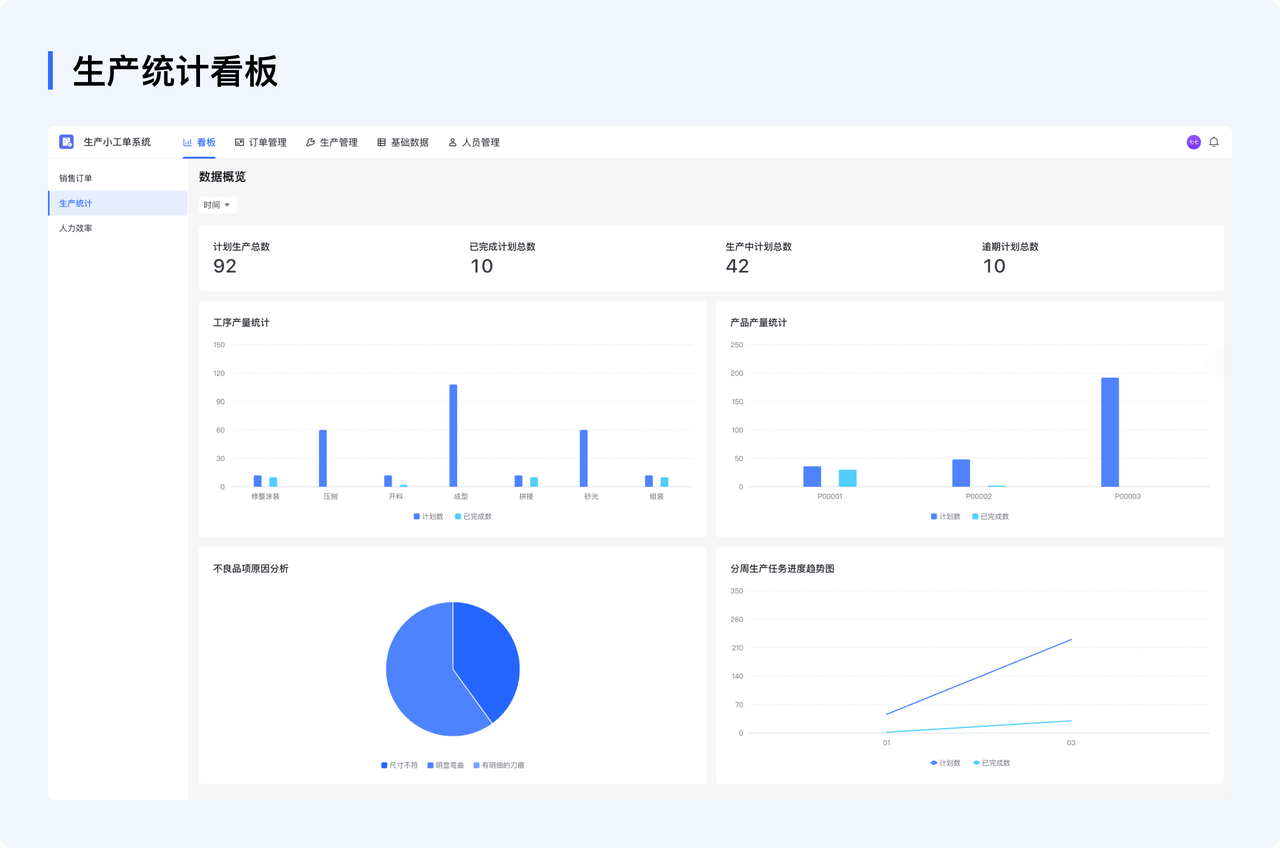Select 生产统计 in the sidebar
This screenshot has height=848, width=1280.
click(x=118, y=203)
